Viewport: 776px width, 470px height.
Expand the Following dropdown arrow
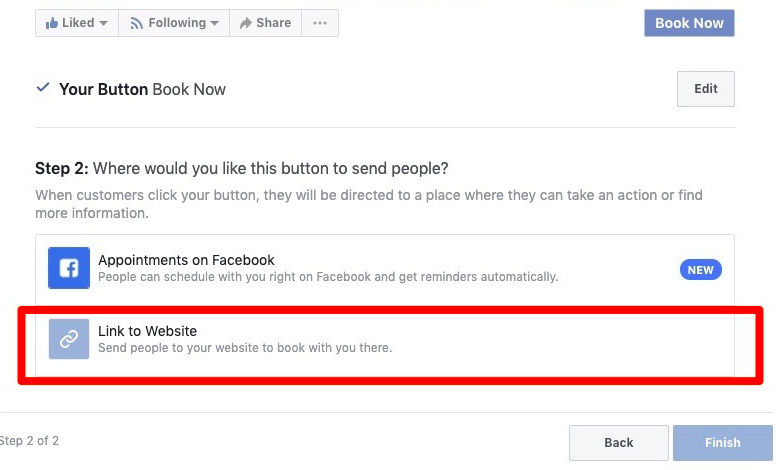[x=214, y=23]
